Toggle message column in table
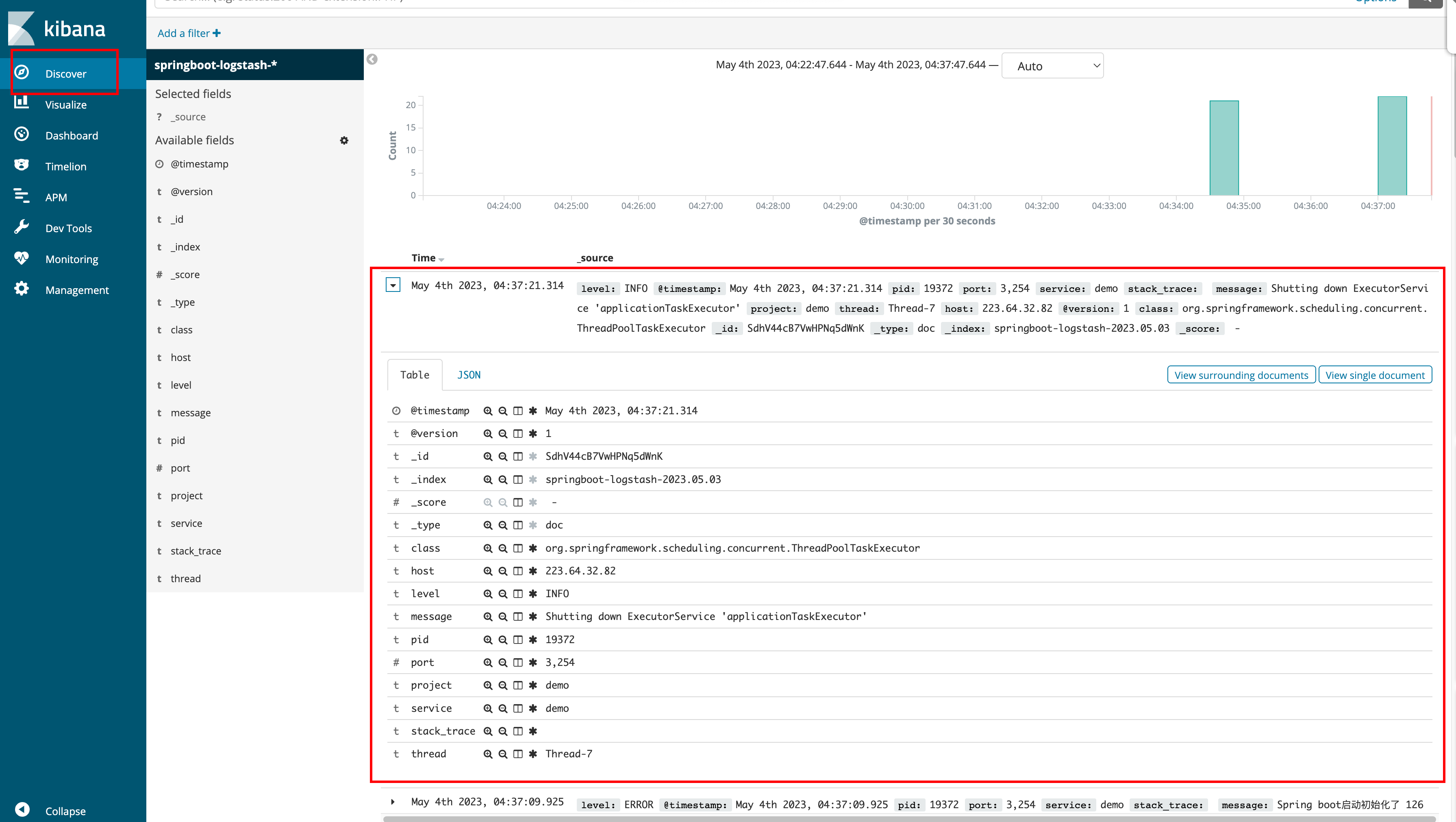The image size is (1456, 822). pos(518,617)
